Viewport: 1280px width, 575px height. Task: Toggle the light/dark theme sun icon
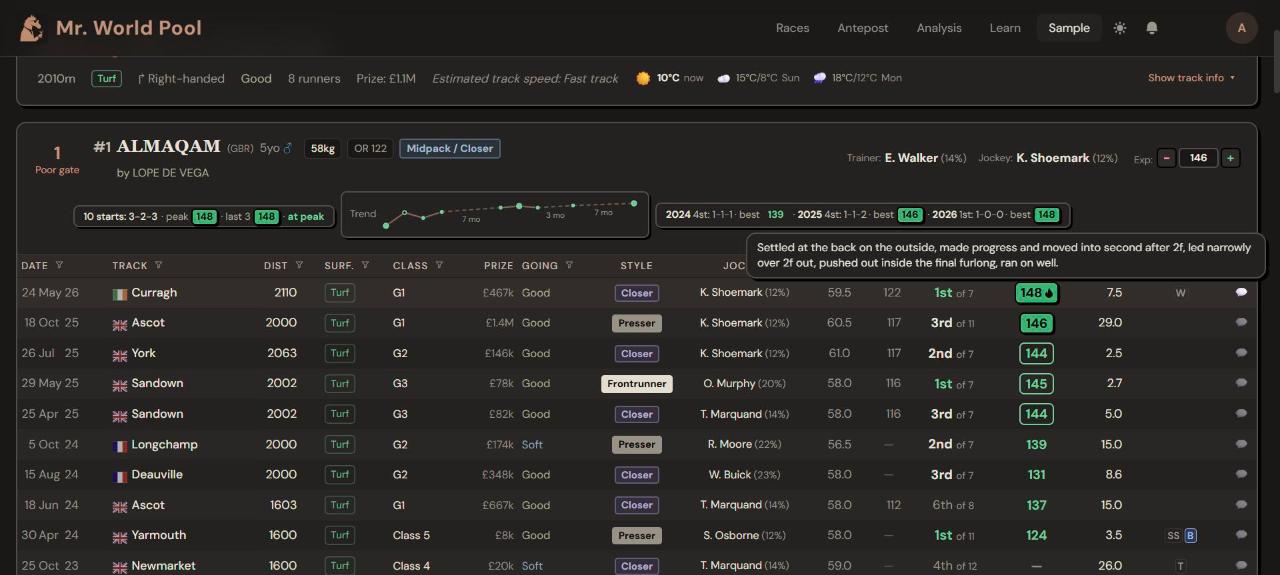pyautogui.click(x=1120, y=28)
